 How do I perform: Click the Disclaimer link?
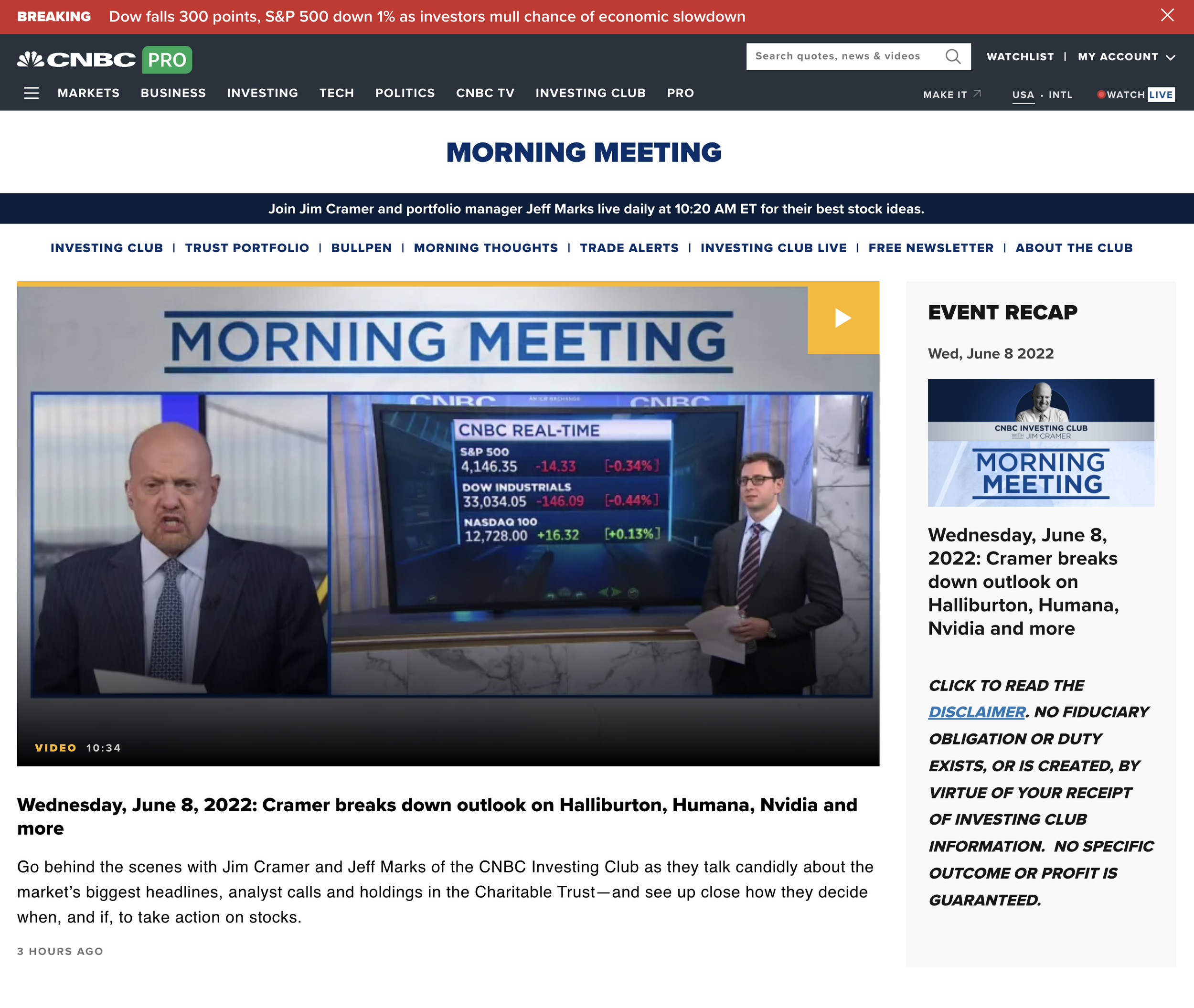click(x=976, y=712)
